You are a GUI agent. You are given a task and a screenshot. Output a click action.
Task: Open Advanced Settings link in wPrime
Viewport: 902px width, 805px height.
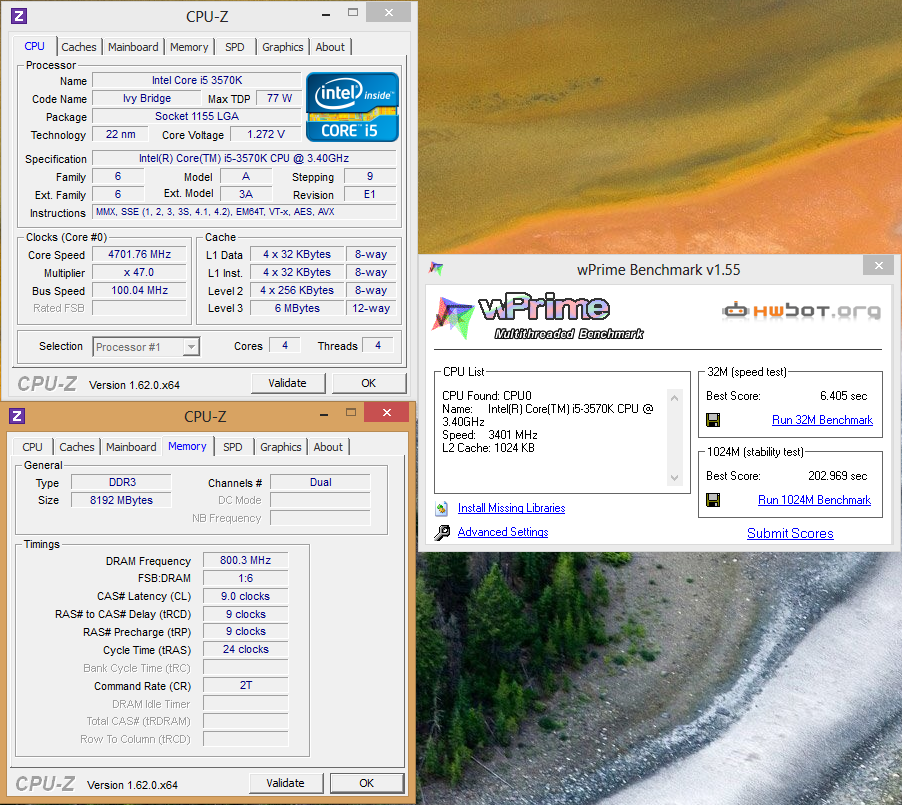pyautogui.click(x=503, y=532)
